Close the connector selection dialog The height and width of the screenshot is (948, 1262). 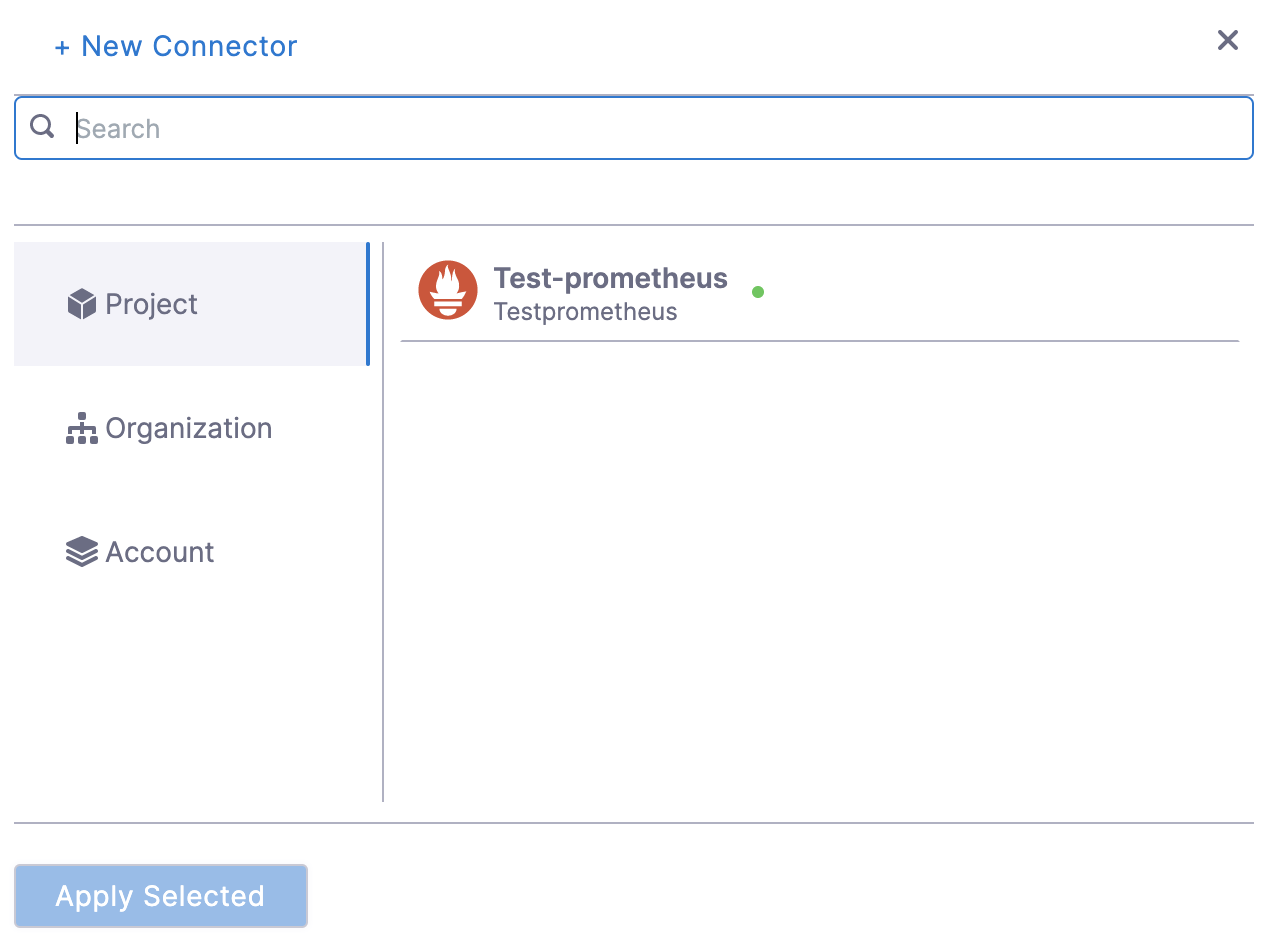[x=1227, y=40]
